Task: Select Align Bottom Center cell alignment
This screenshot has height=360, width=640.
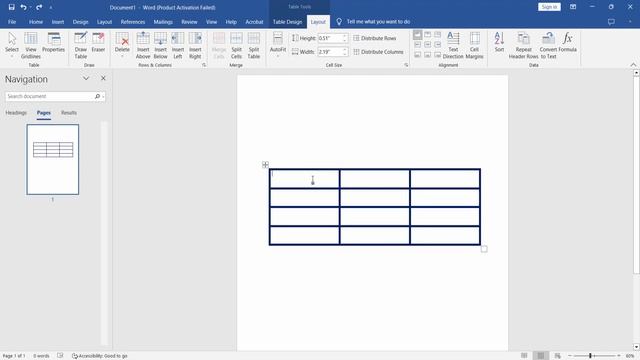Action: (x=427, y=54)
